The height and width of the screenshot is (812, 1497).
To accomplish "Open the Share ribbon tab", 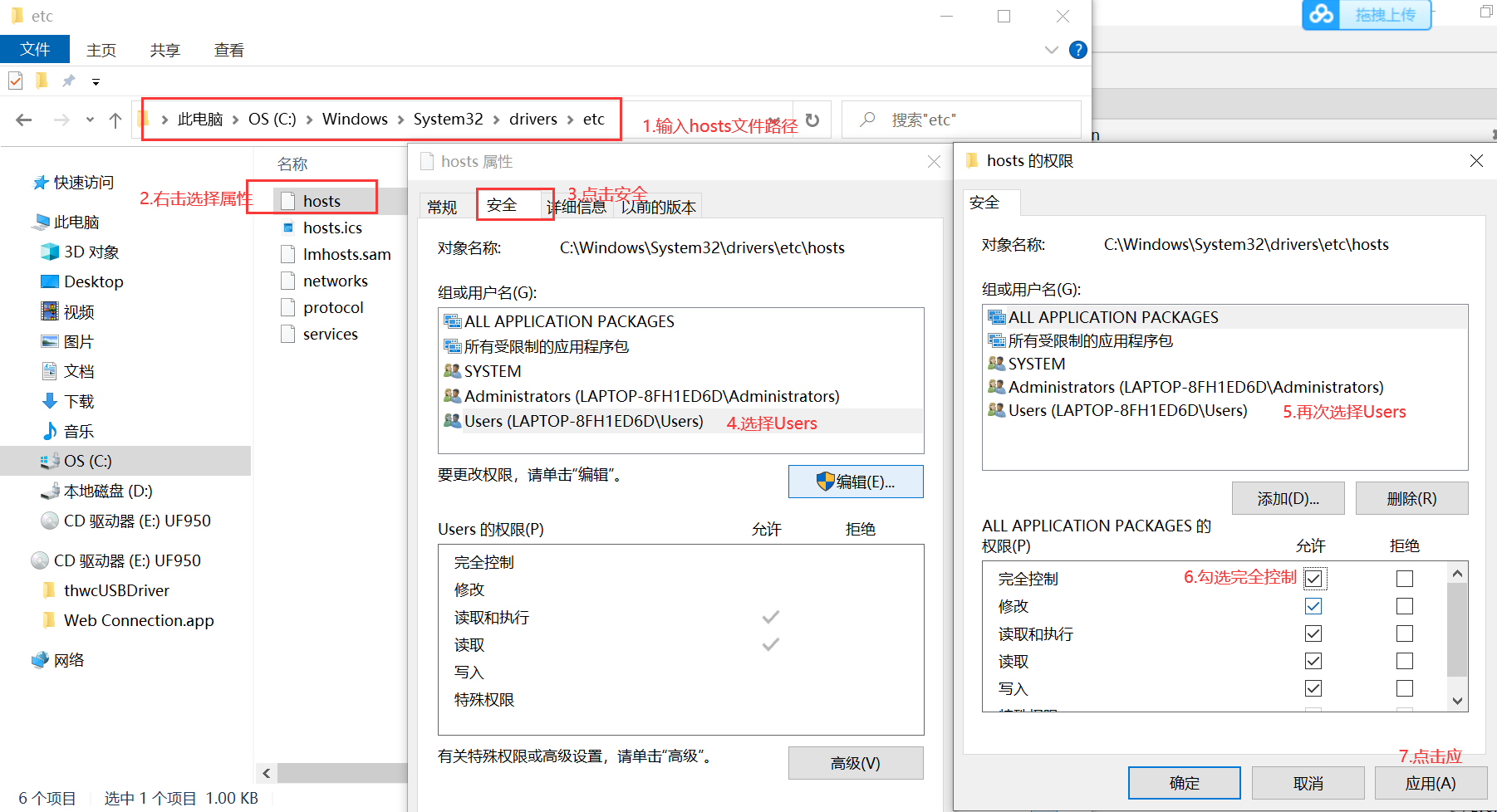I will click(x=165, y=50).
